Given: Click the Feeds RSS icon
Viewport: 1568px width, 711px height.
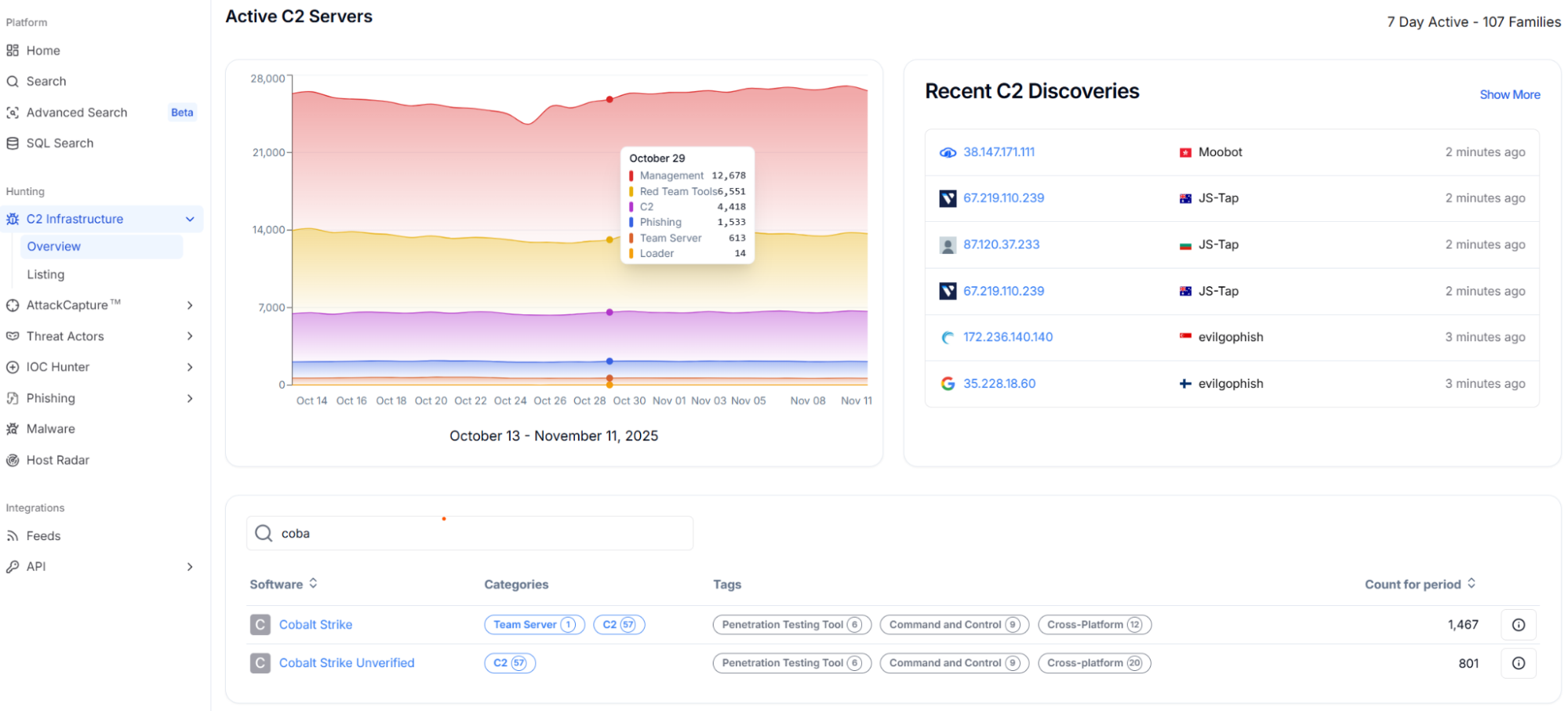Looking at the screenshot, I should pos(13,536).
